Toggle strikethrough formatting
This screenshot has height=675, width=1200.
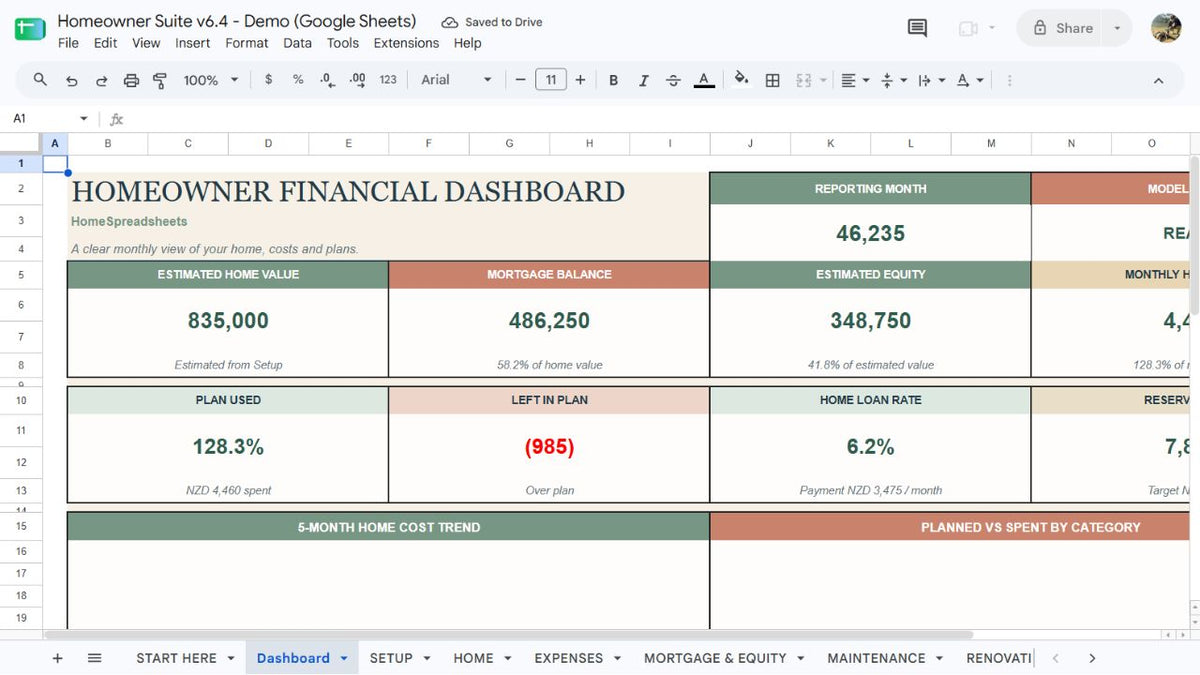pyautogui.click(x=673, y=80)
